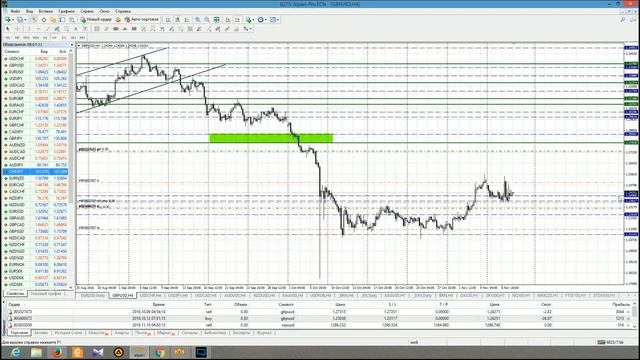Image resolution: width=640 pixels, height=360 pixels.
Task: Open the Вставка menu
Action: coord(45,11)
